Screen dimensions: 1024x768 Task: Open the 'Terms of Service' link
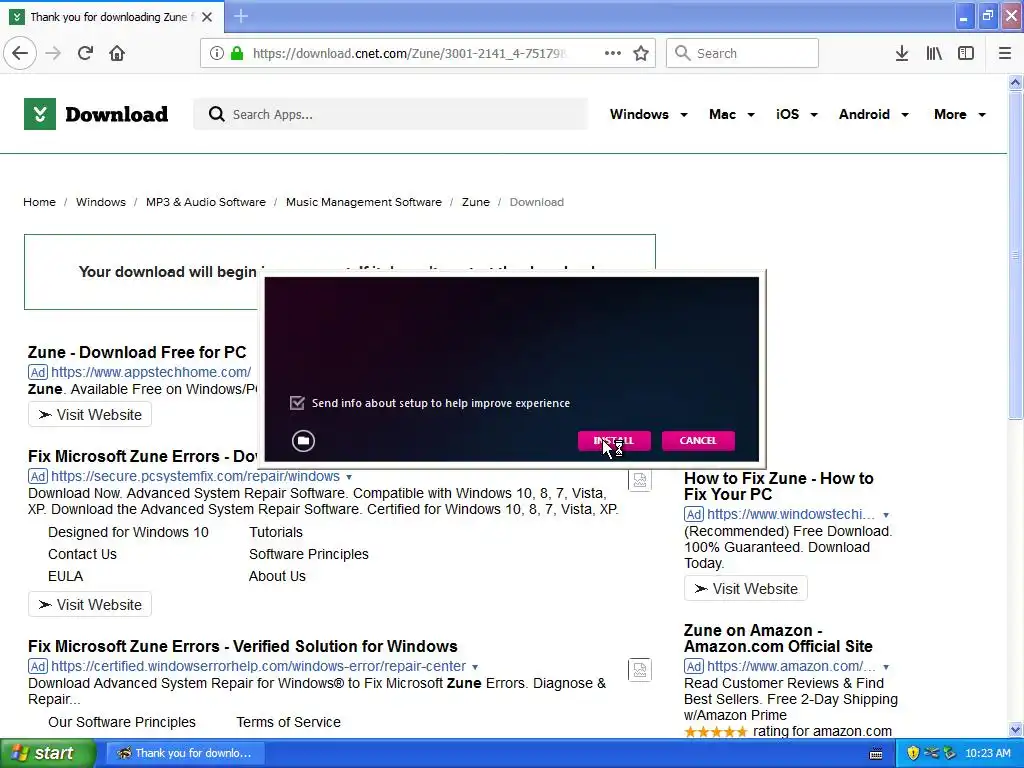[x=288, y=722]
